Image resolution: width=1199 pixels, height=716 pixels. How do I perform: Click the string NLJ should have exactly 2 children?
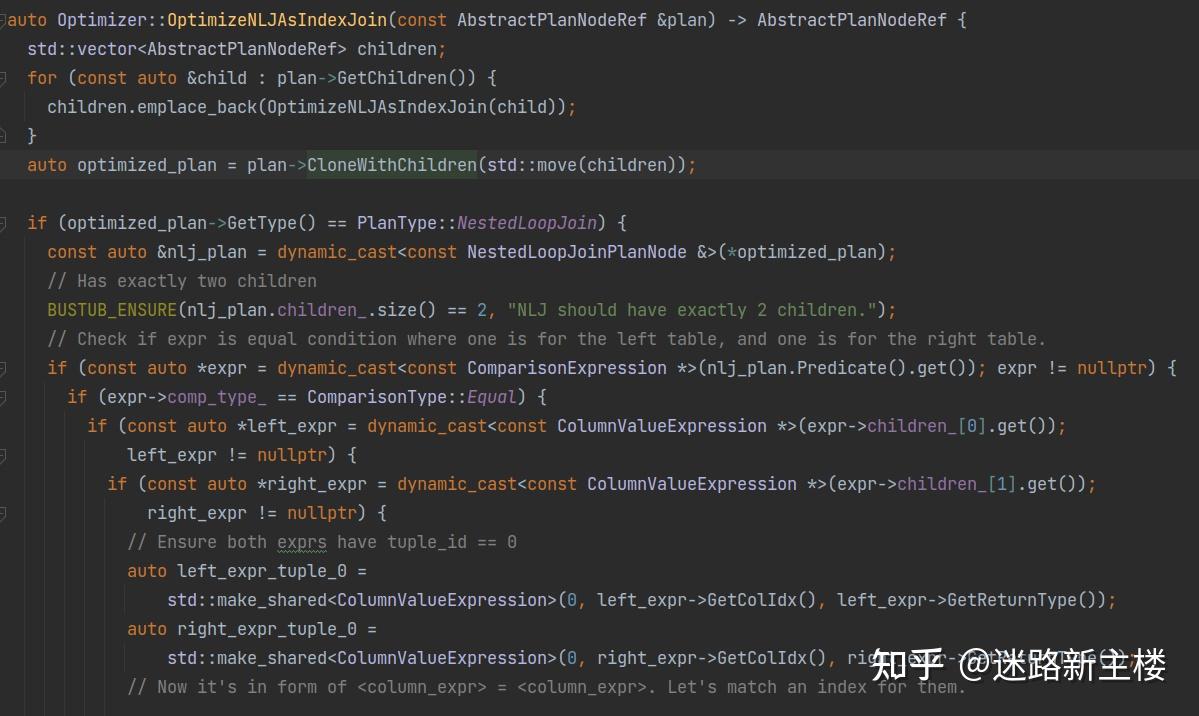[690, 310]
